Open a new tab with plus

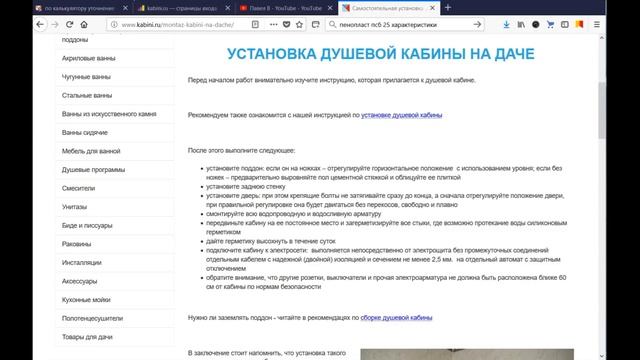(x=448, y=8)
